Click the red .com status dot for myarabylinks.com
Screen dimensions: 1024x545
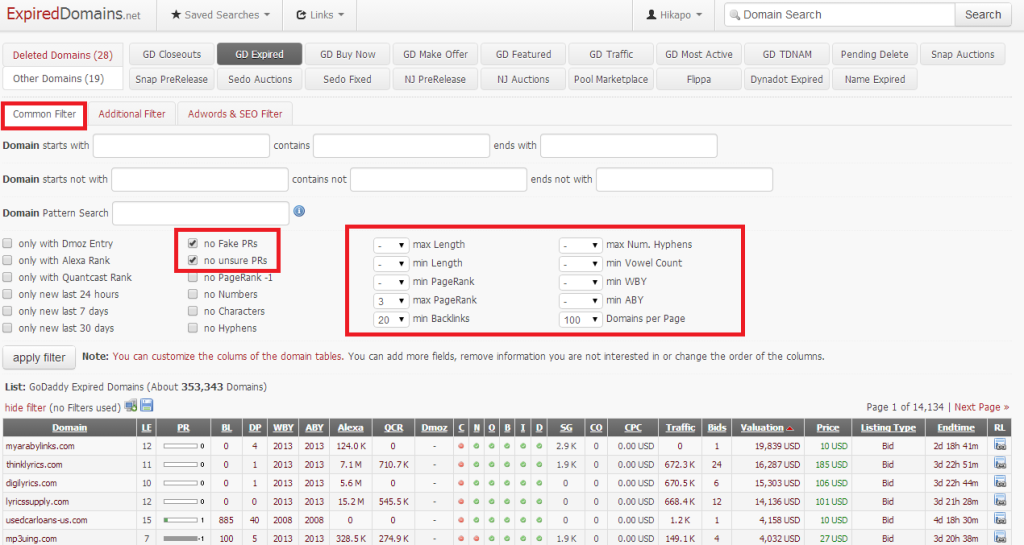point(461,446)
